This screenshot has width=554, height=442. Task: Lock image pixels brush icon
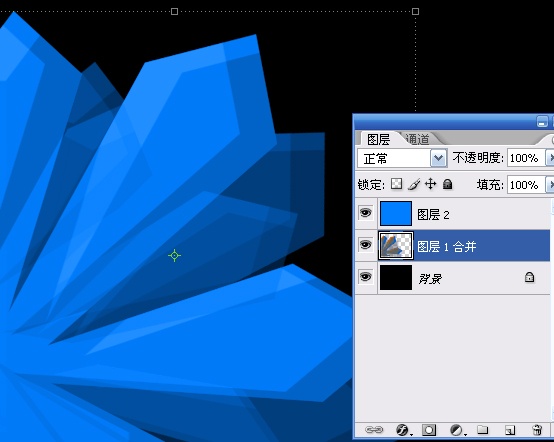[x=414, y=184]
